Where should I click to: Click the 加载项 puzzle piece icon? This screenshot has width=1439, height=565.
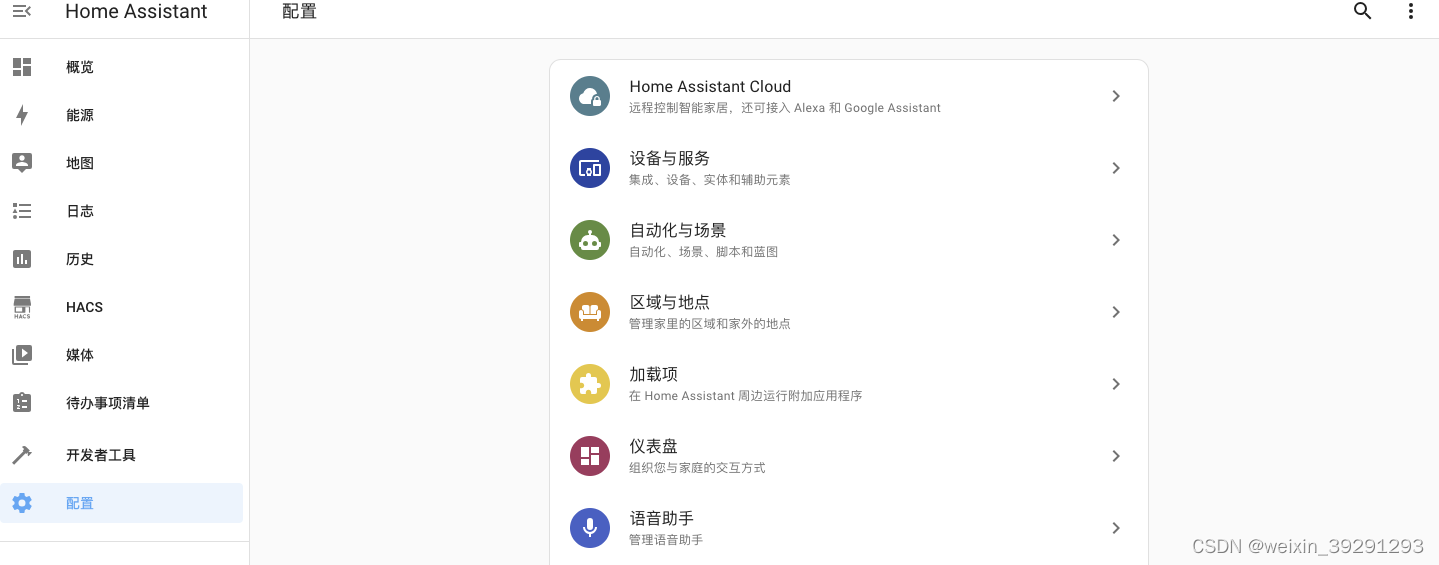[590, 384]
